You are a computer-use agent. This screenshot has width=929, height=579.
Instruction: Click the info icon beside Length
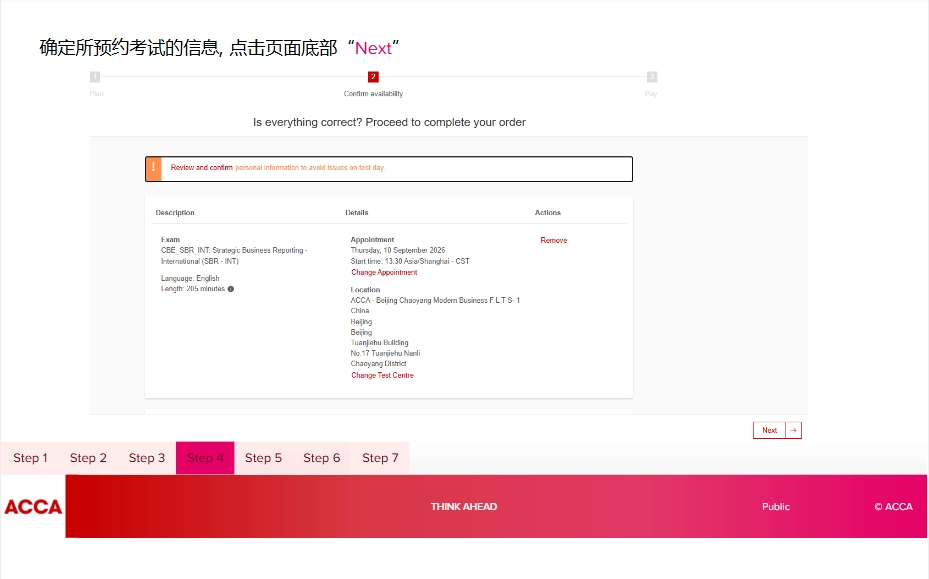tap(230, 289)
